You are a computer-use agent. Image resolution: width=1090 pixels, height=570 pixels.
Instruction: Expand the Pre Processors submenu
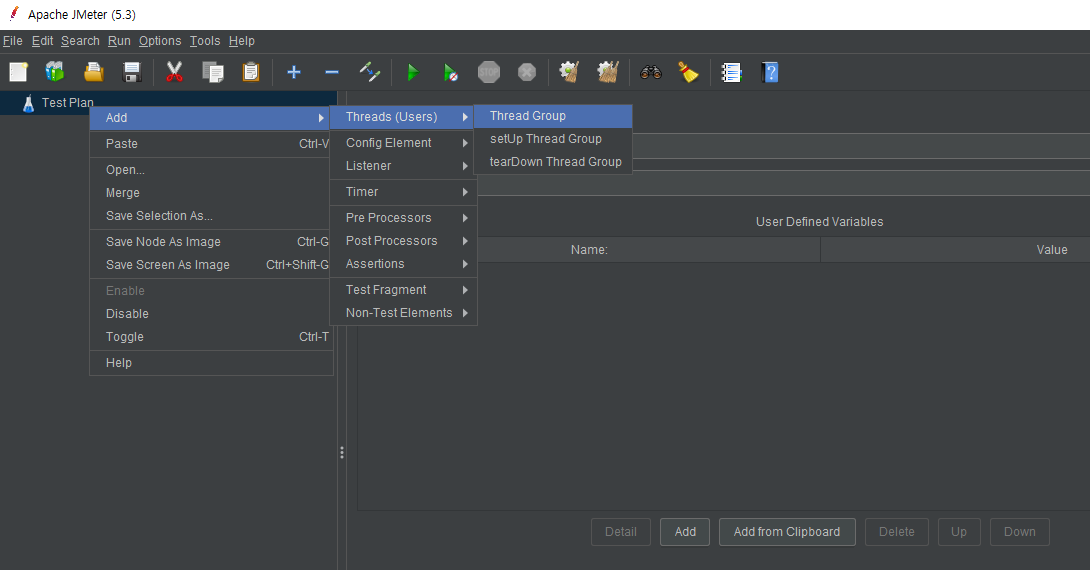click(403, 218)
